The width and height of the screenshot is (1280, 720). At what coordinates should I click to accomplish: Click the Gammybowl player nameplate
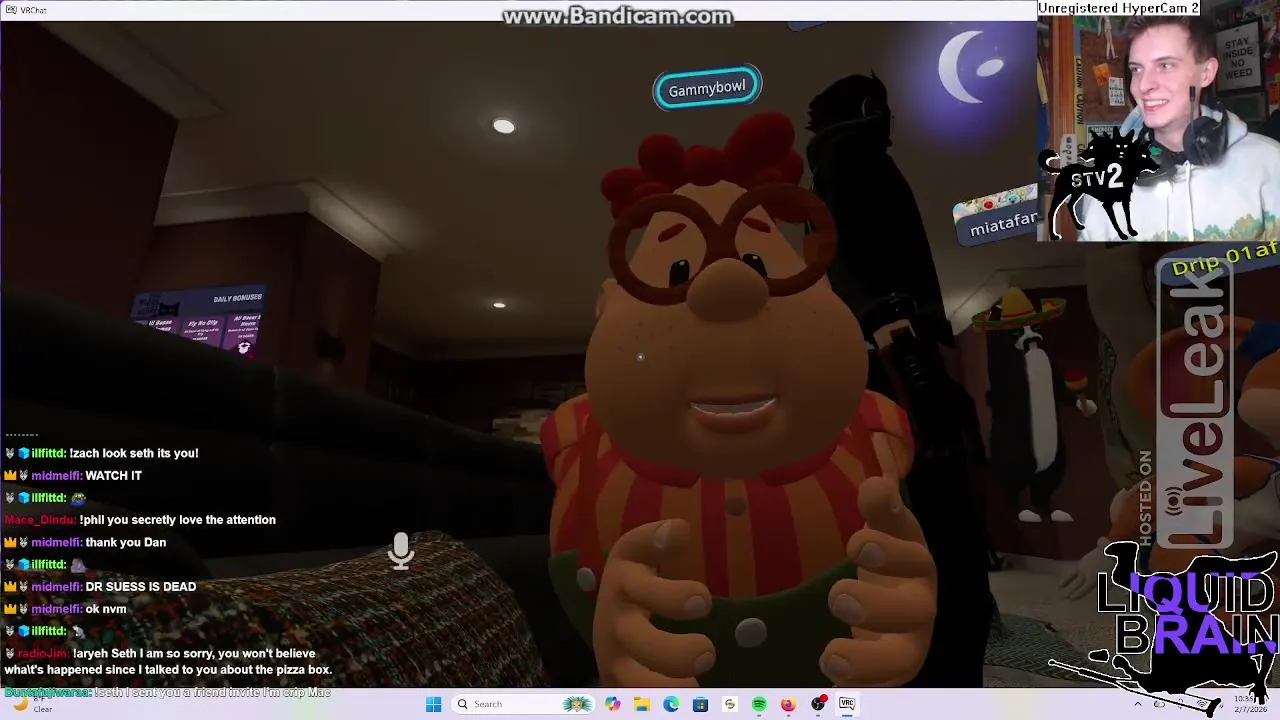(707, 88)
